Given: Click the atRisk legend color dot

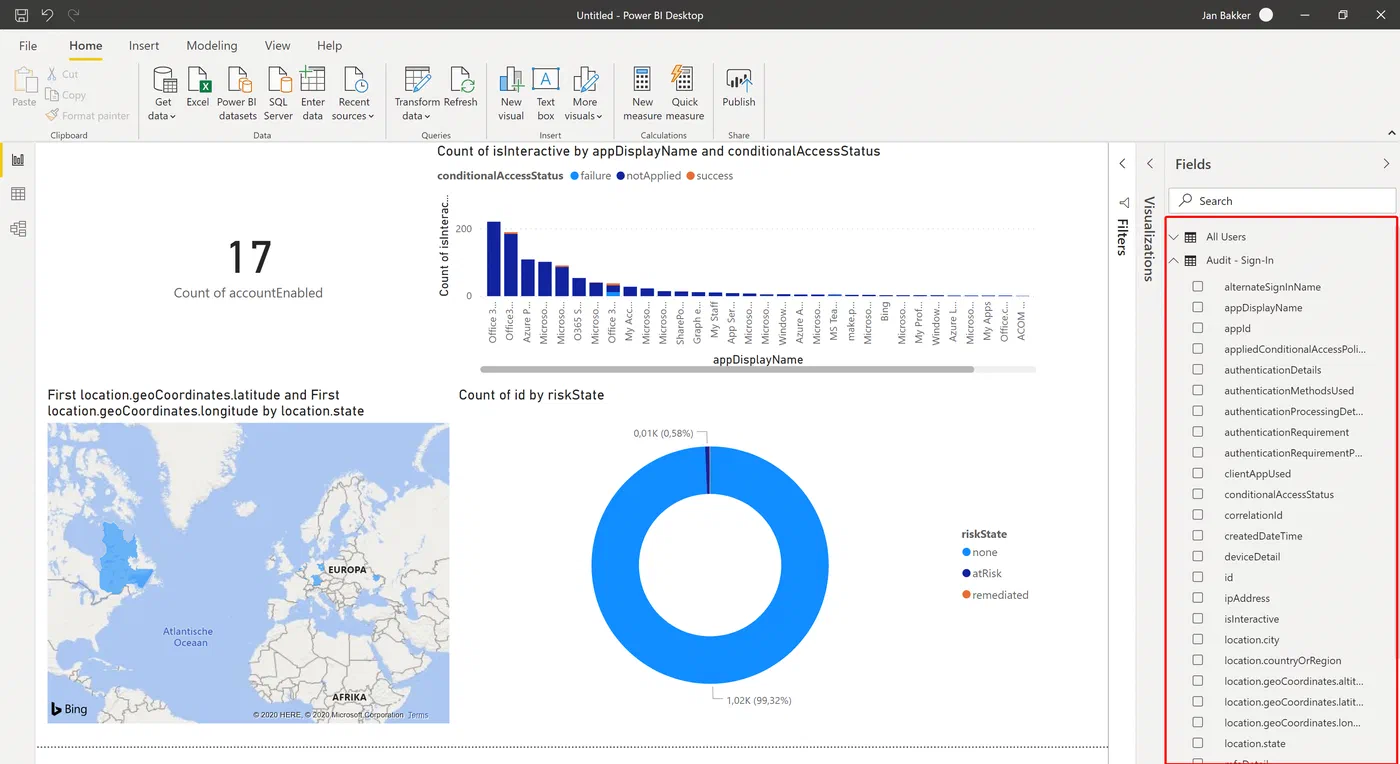Looking at the screenshot, I should pyautogui.click(x=966, y=573).
